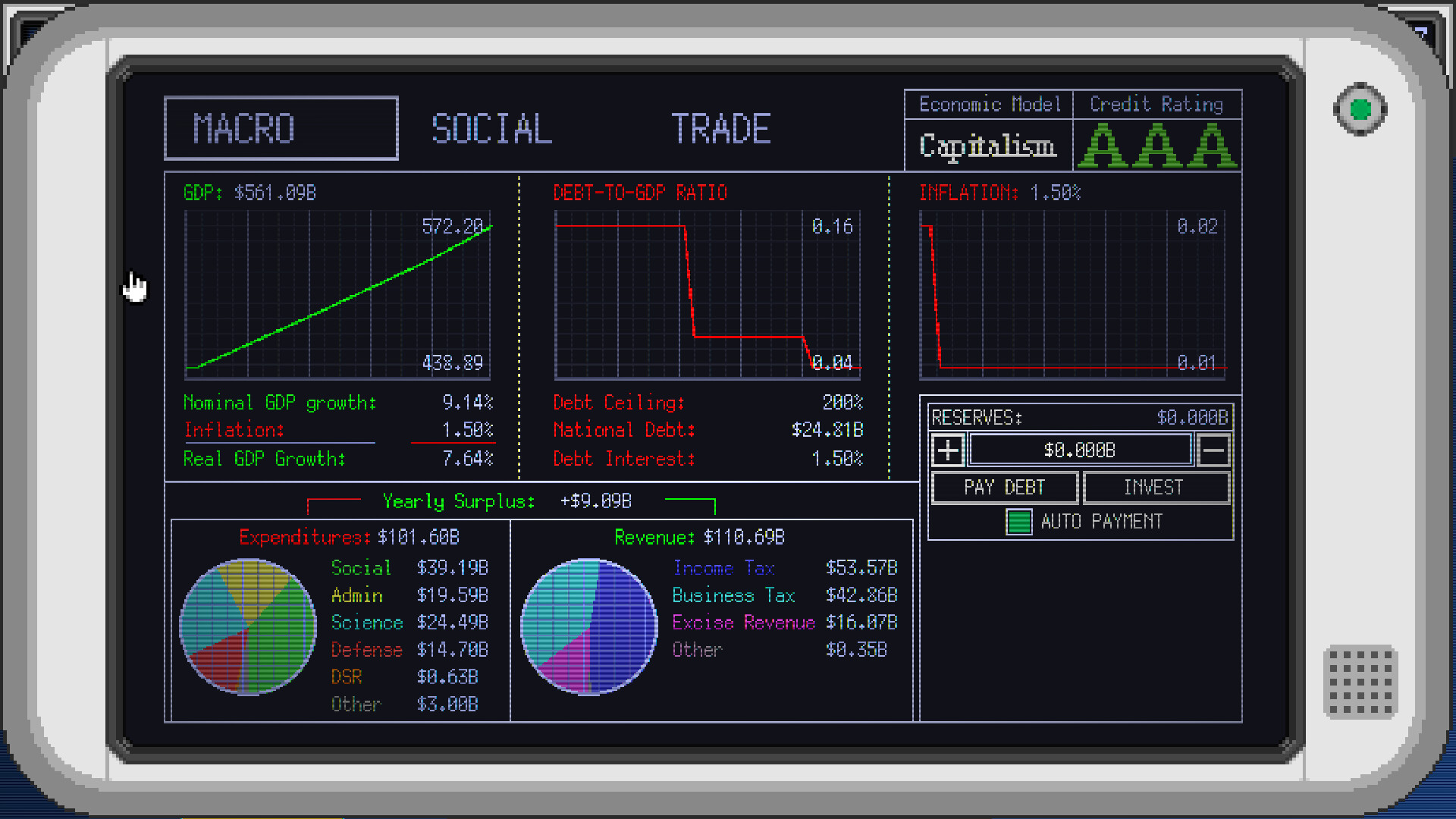The image size is (1456, 819).
Task: Click the Invest button
Action: (1155, 488)
